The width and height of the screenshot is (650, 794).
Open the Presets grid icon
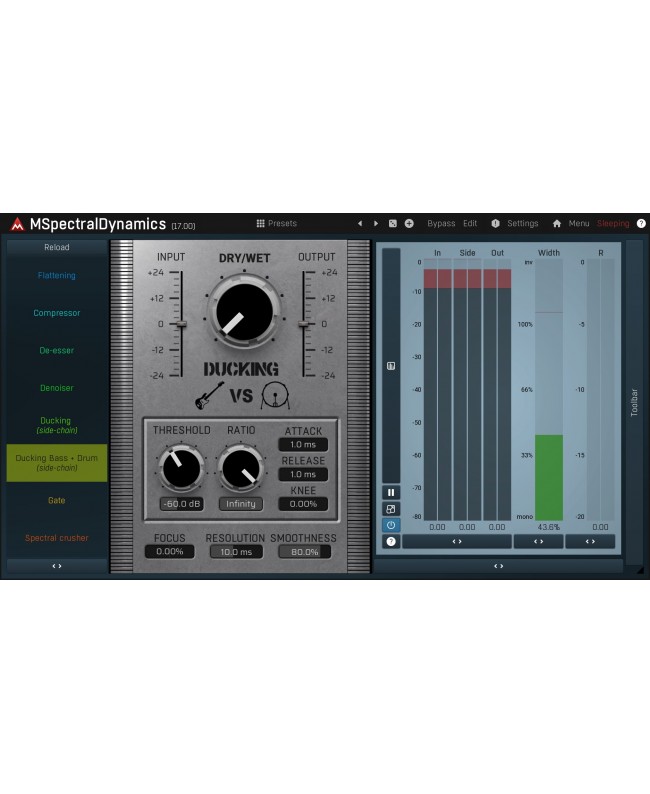click(x=260, y=223)
